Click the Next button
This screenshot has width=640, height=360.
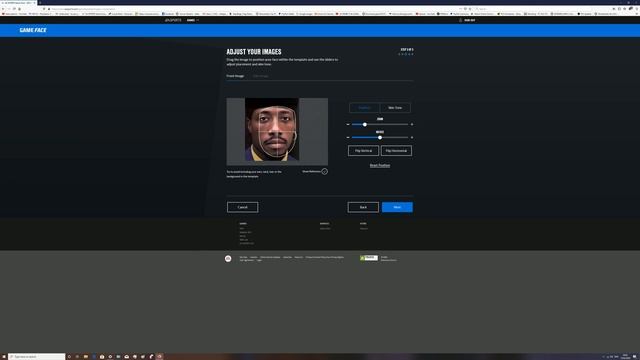click(x=397, y=207)
